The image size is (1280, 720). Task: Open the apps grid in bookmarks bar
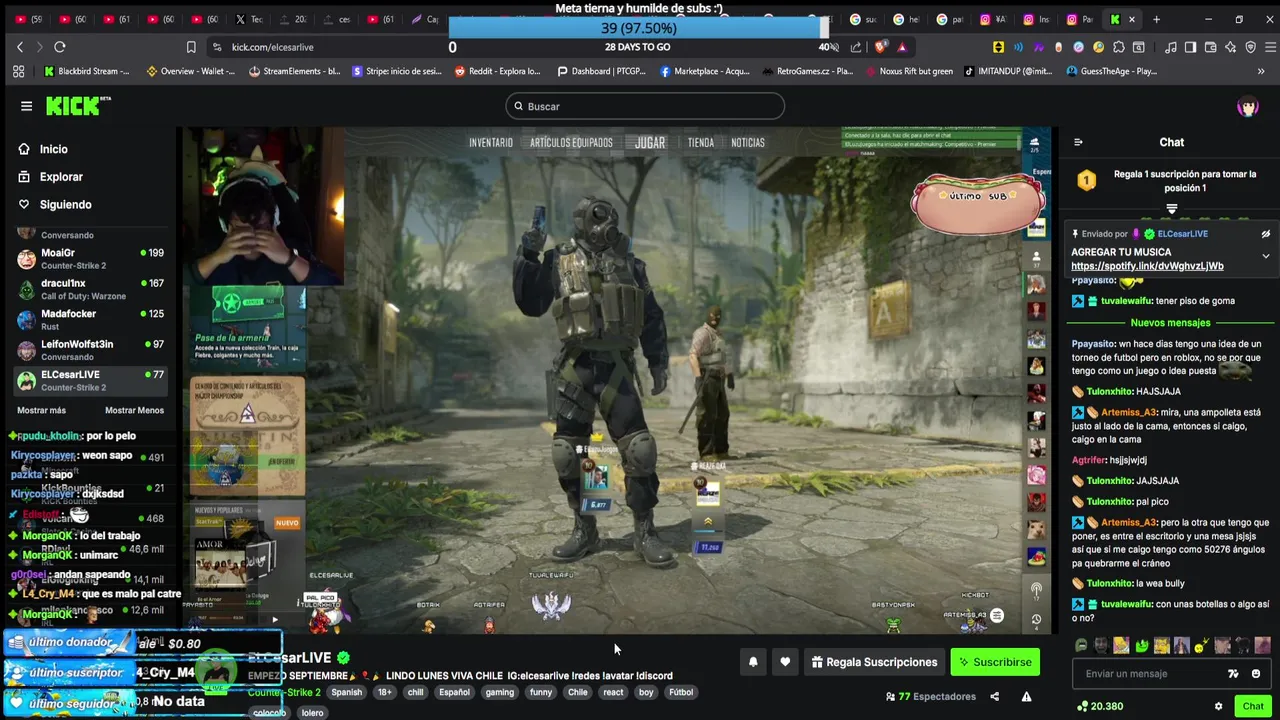coord(18,71)
